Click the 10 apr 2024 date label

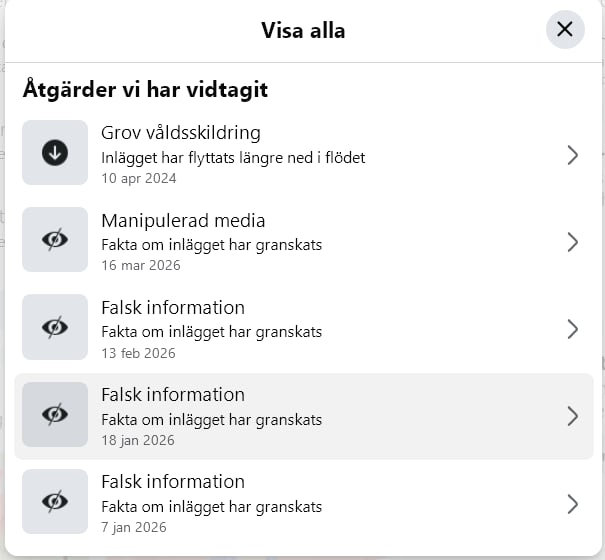[138, 178]
